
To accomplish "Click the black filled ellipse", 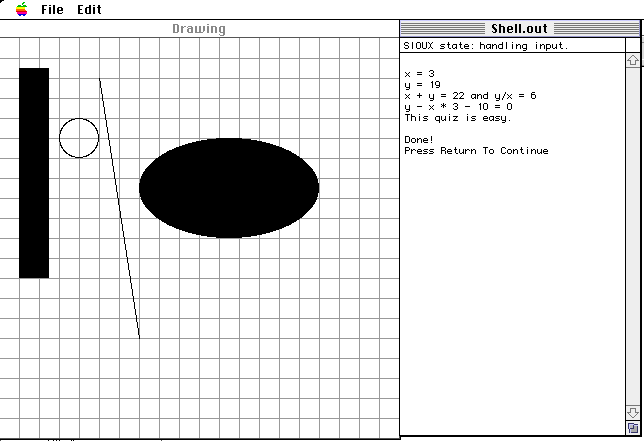I will [x=228, y=187].
